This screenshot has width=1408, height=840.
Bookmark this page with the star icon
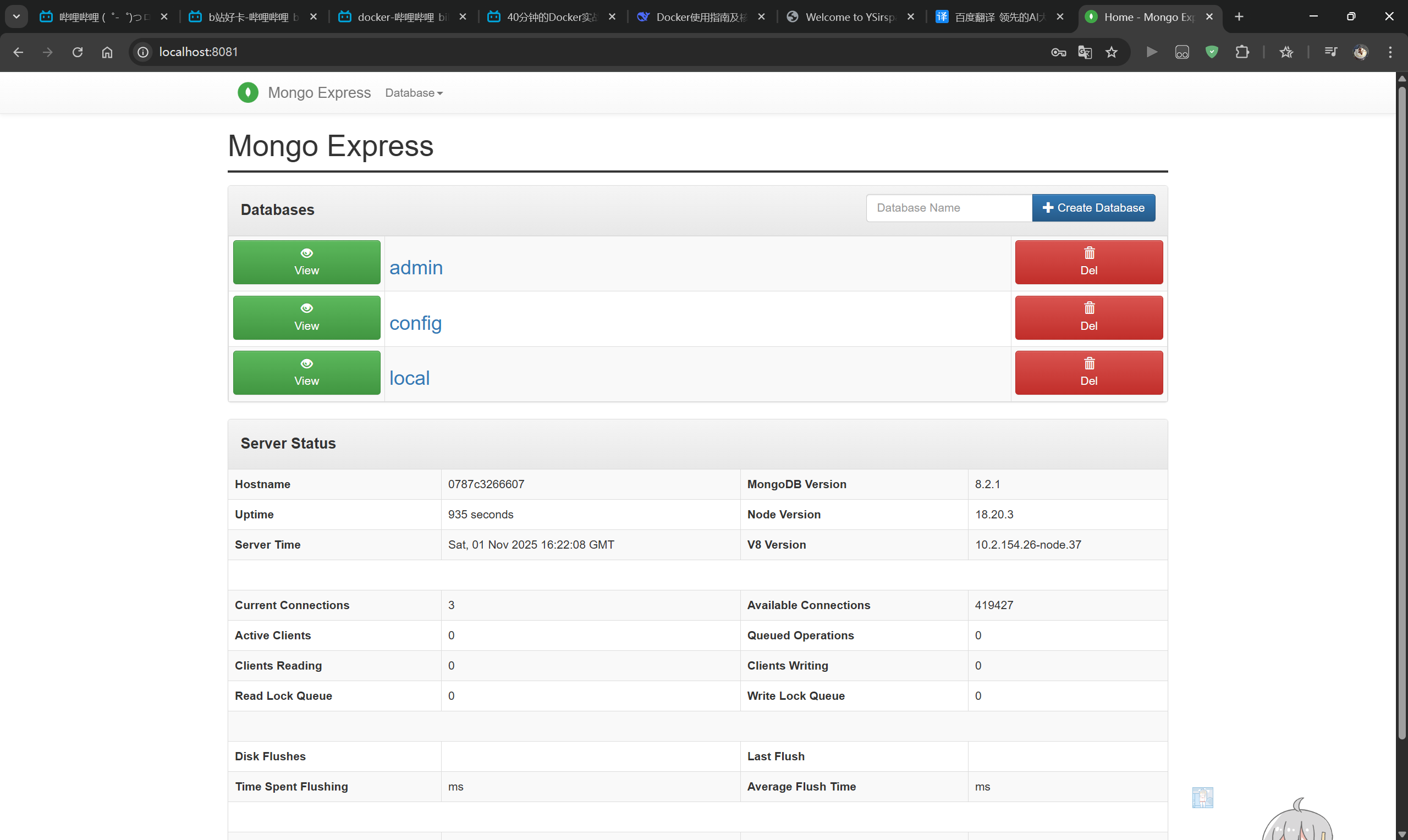pyautogui.click(x=1112, y=52)
